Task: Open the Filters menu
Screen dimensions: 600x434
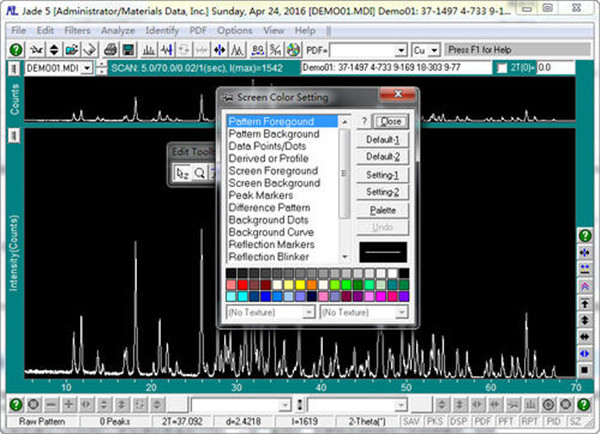Action: [75, 30]
